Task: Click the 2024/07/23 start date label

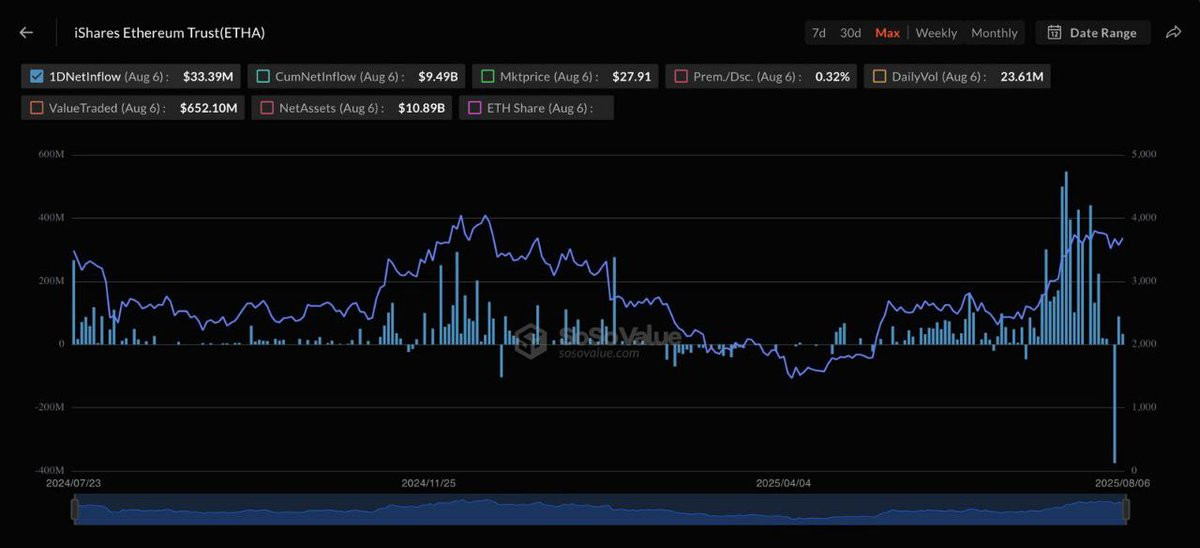Action: (74, 482)
